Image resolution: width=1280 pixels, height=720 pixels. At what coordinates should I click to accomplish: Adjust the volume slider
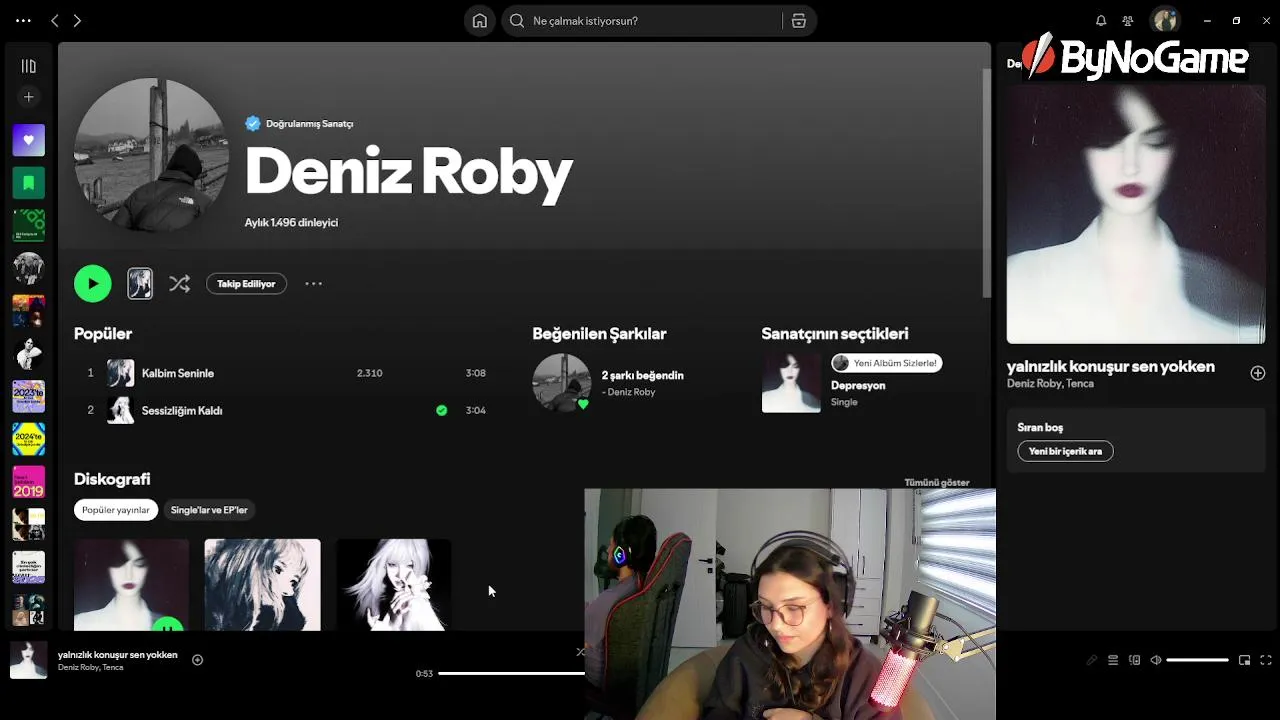(1197, 660)
